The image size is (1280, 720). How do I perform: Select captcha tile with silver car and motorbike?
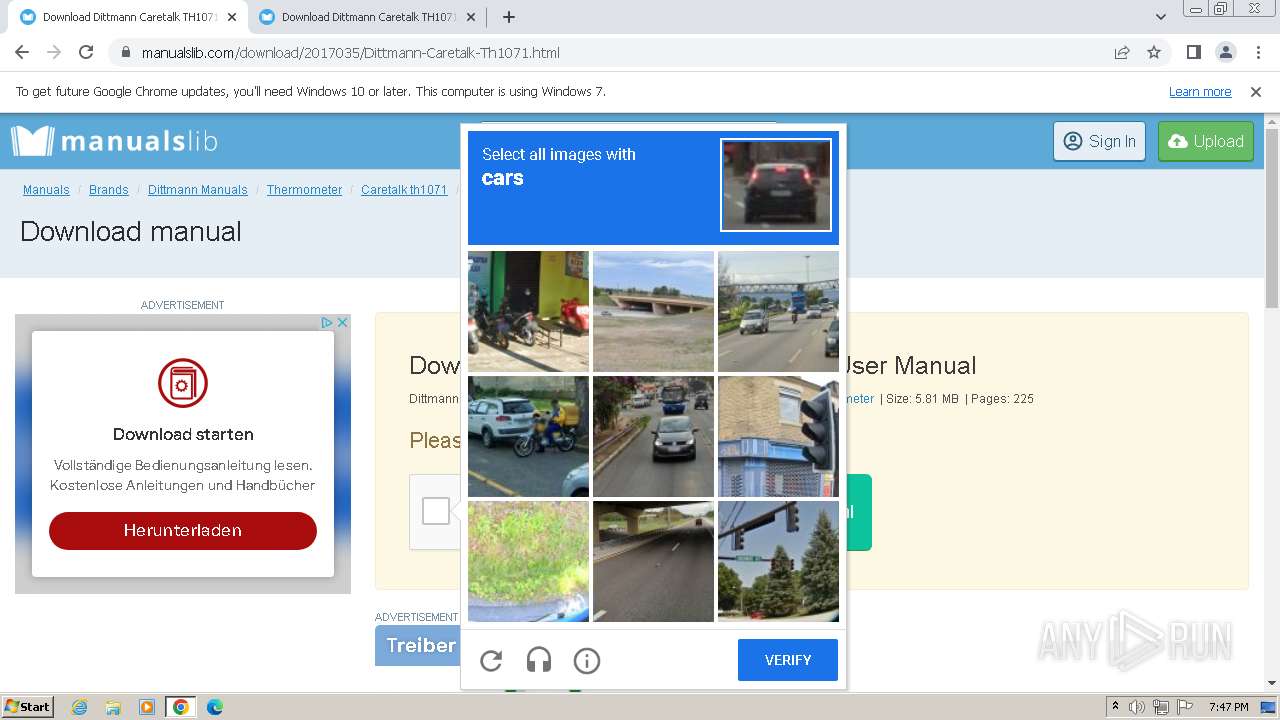tap(528, 436)
